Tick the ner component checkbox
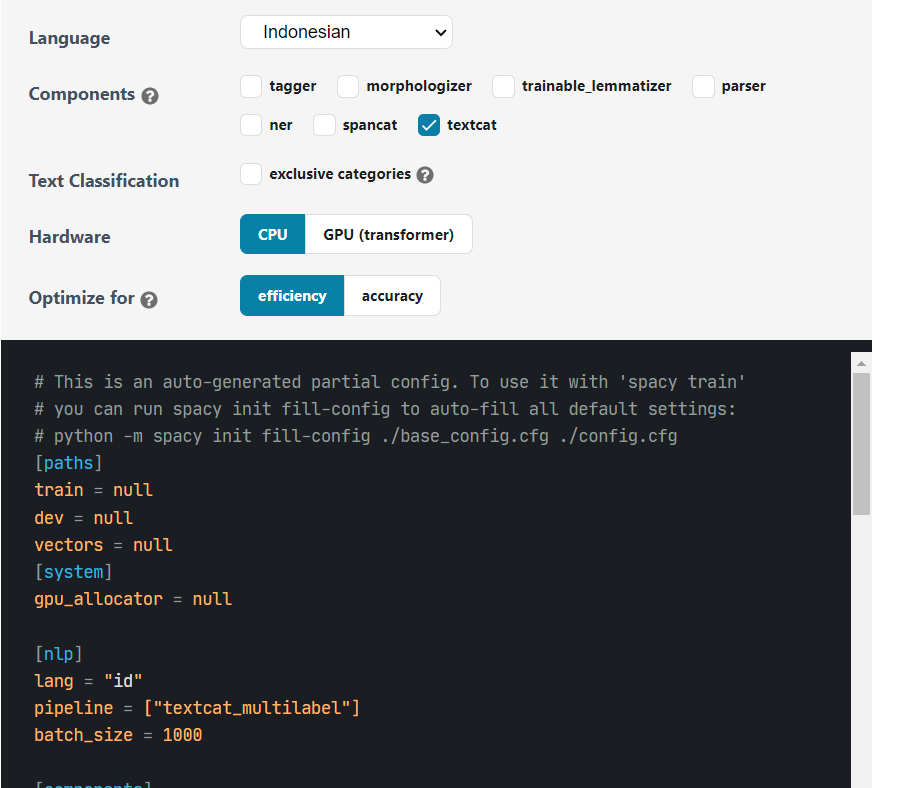 (x=251, y=125)
